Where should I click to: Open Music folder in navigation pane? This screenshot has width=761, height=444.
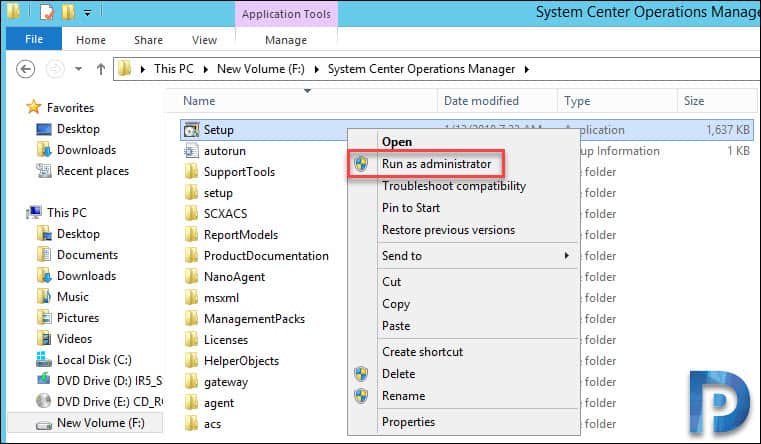tap(73, 296)
